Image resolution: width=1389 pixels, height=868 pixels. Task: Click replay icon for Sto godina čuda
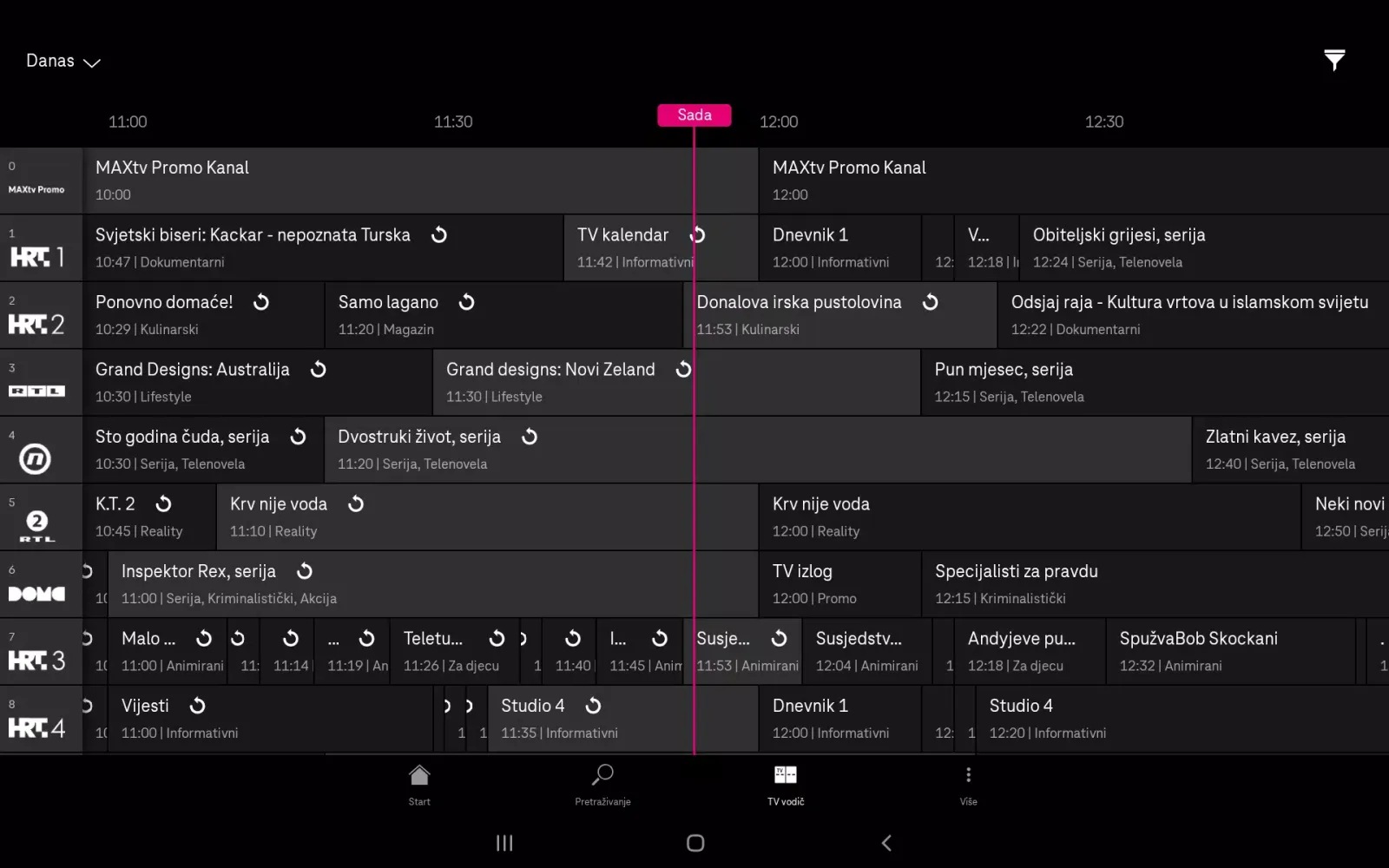click(299, 437)
